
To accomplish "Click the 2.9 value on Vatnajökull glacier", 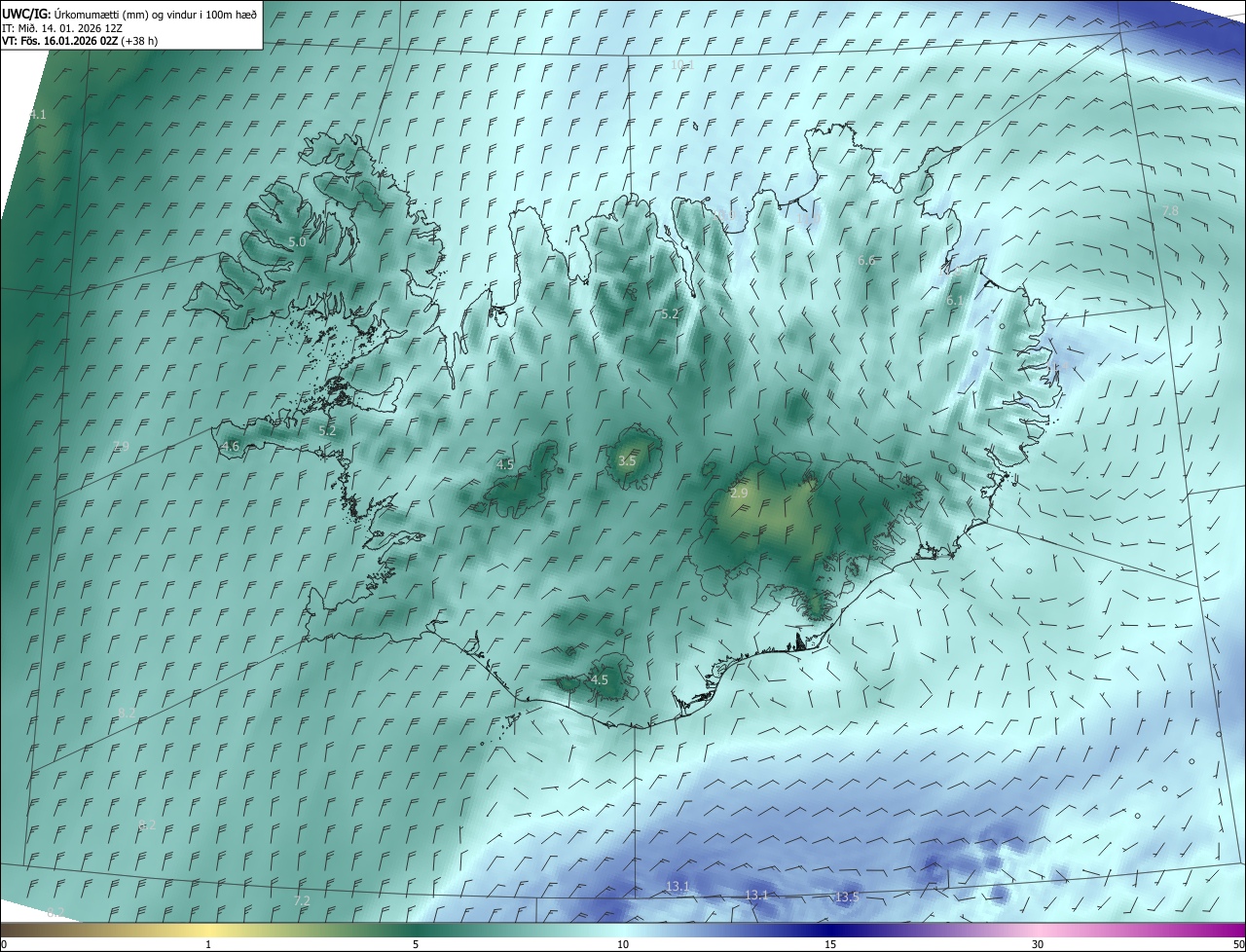I will 739,494.
